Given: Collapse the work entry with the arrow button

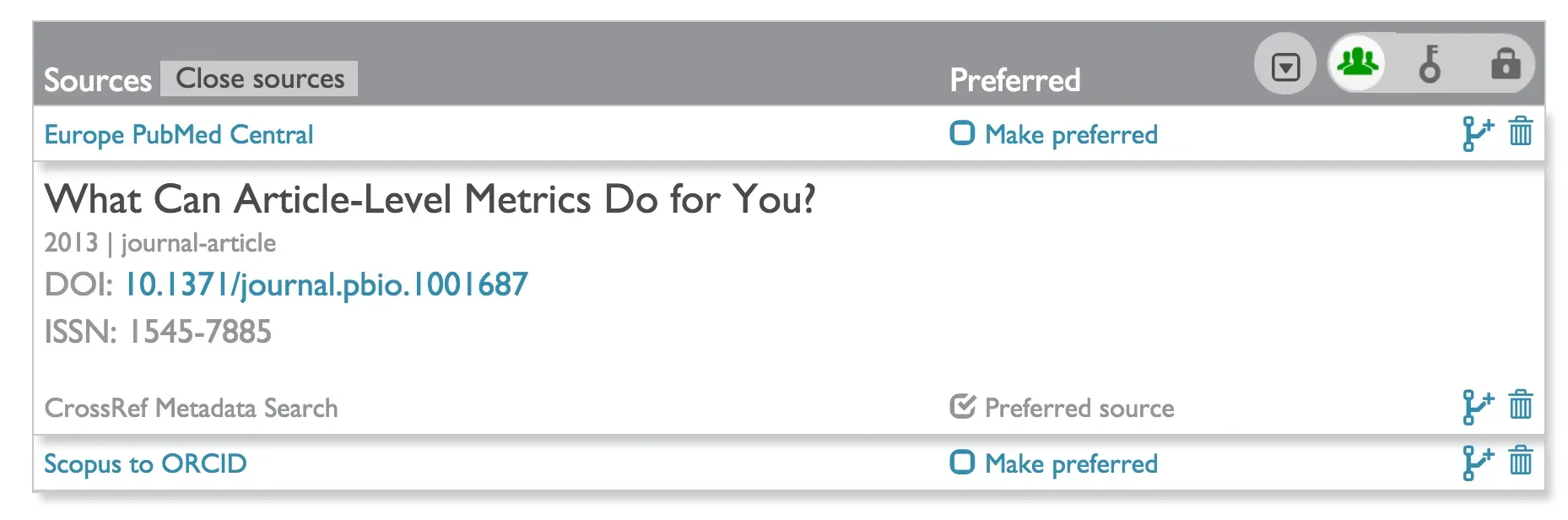Looking at the screenshot, I should (1285, 63).
